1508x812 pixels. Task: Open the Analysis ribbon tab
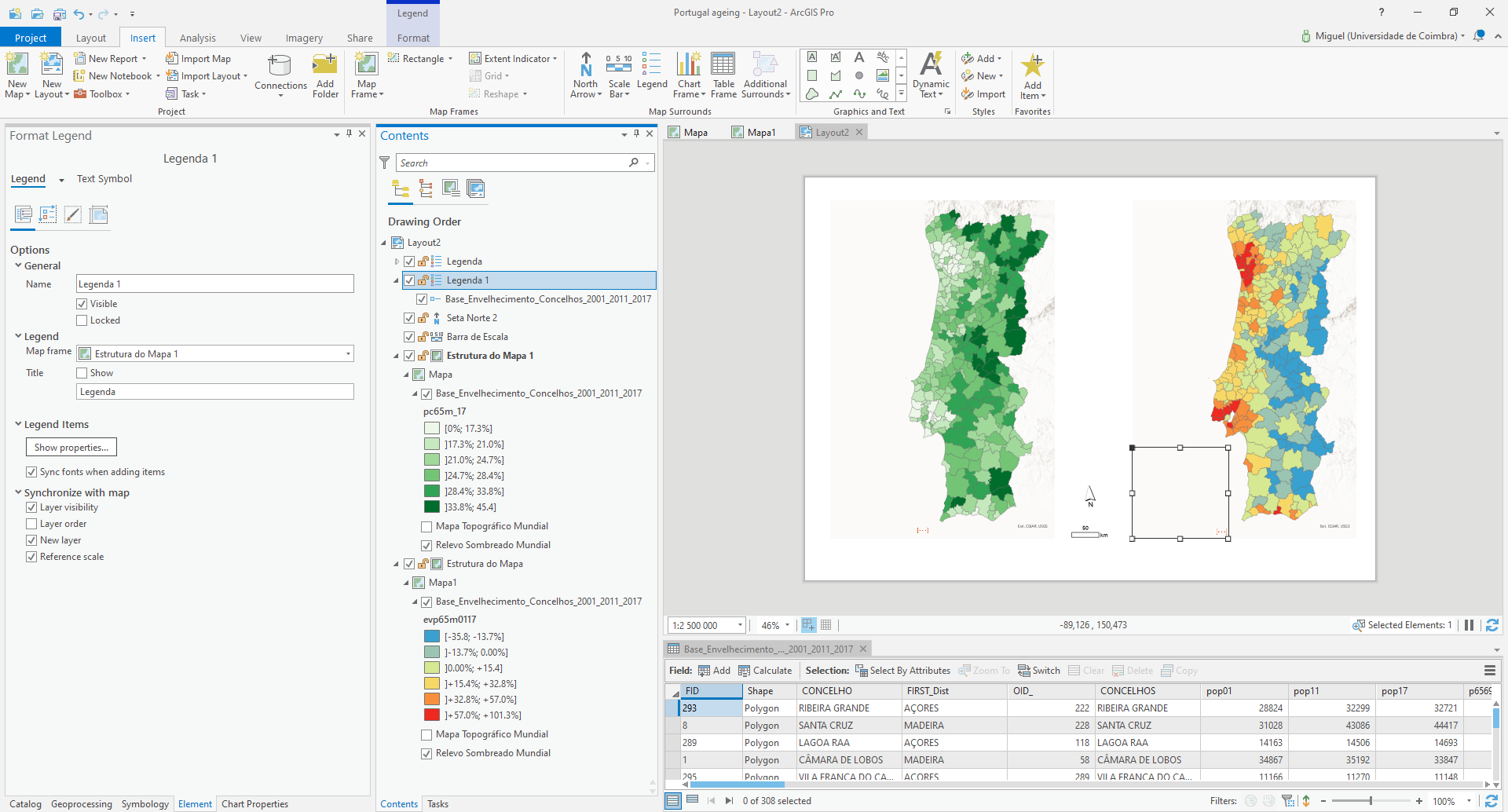coord(197,38)
